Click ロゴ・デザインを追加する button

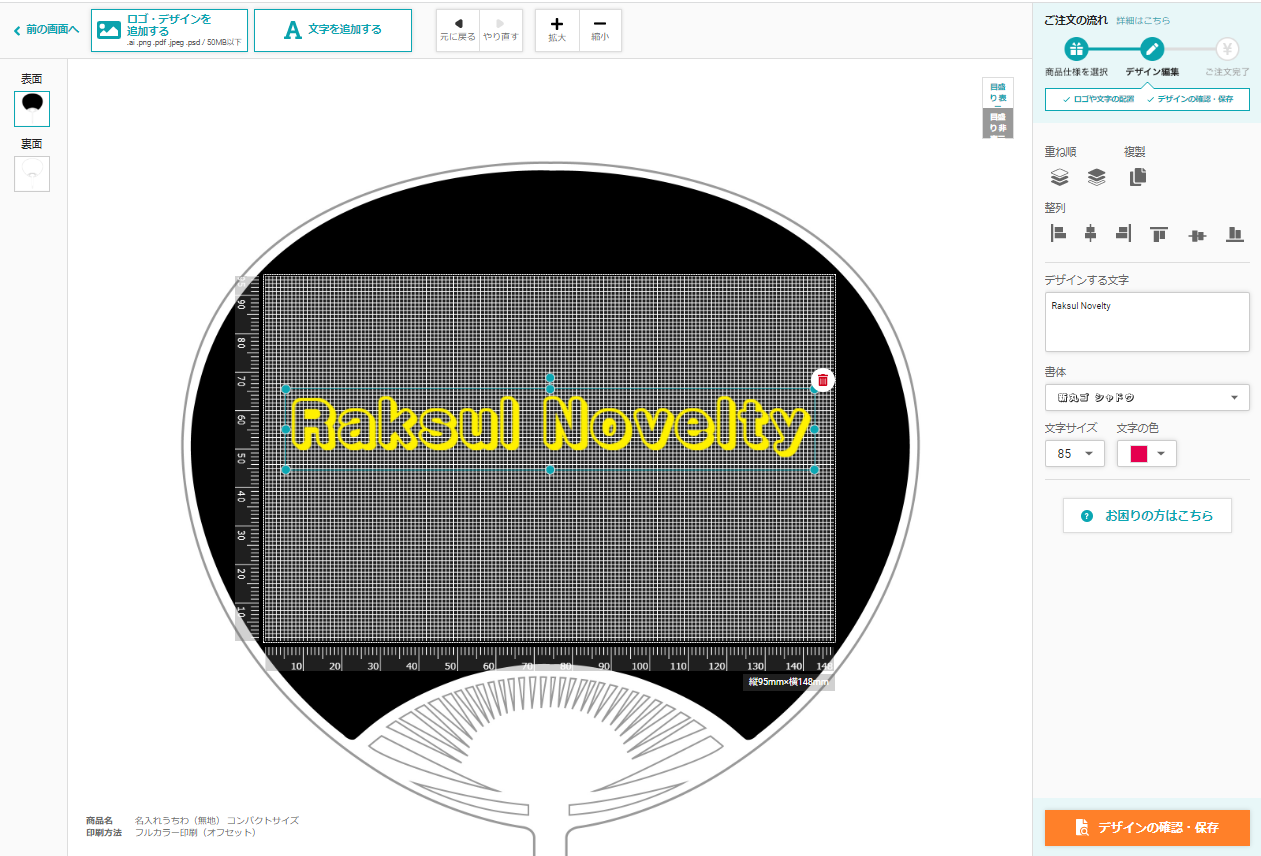169,30
